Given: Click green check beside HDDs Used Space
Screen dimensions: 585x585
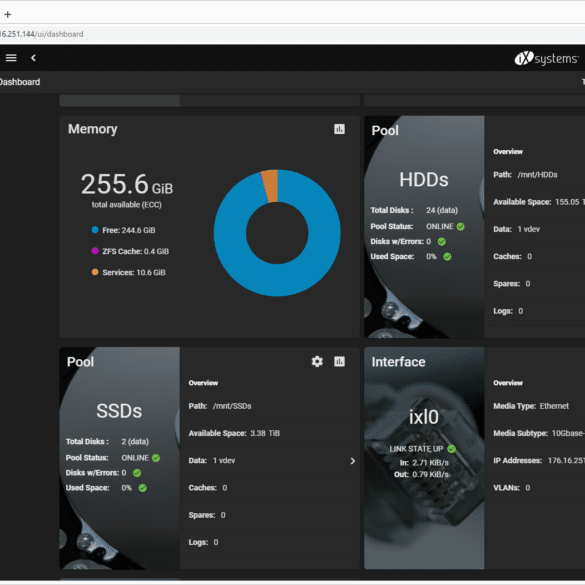Looking at the screenshot, I should pyautogui.click(x=447, y=256).
